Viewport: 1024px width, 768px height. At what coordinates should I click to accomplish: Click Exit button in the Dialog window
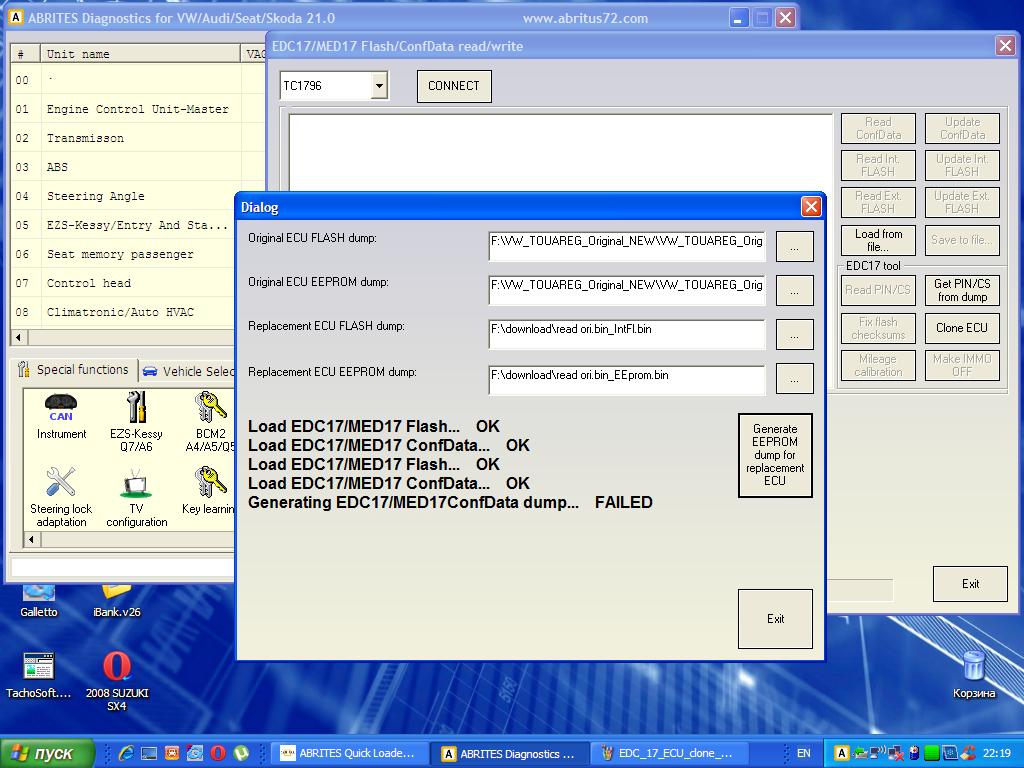point(775,618)
